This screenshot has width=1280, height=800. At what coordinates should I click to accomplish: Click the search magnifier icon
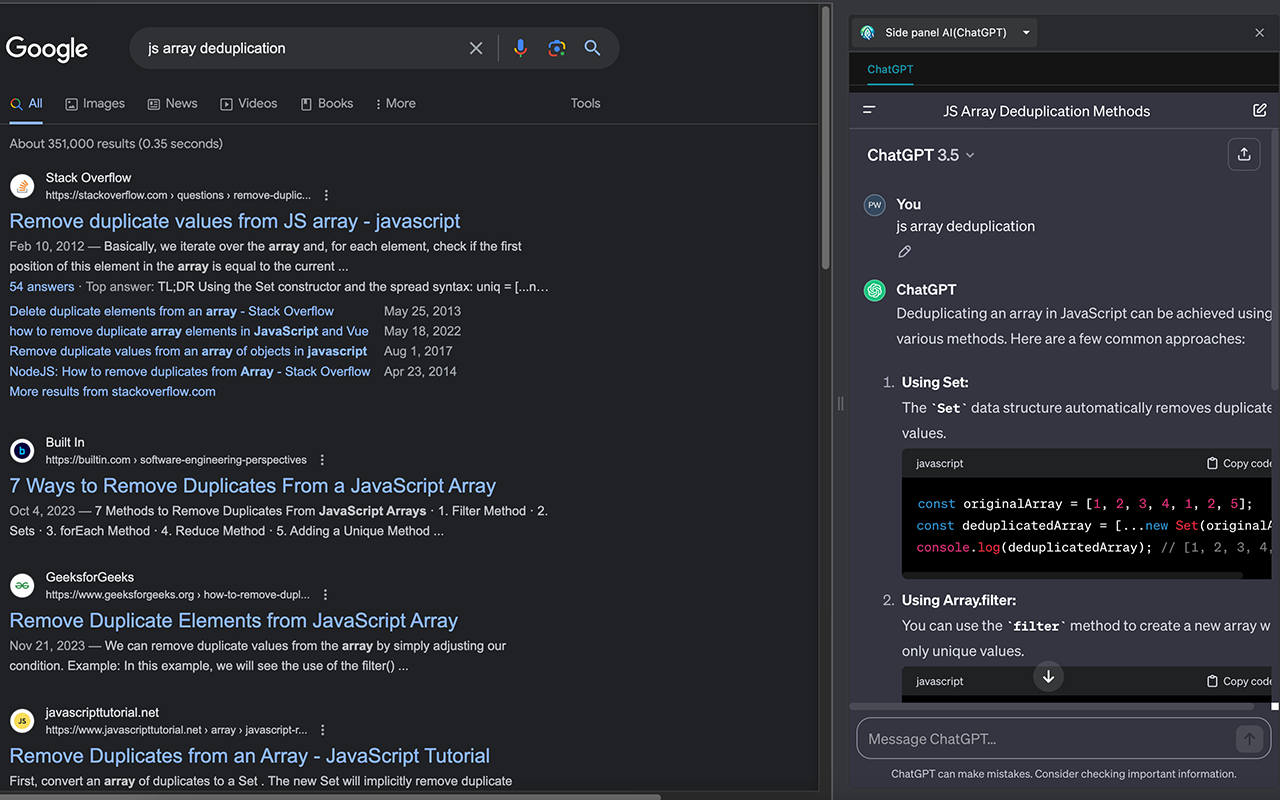[592, 47]
